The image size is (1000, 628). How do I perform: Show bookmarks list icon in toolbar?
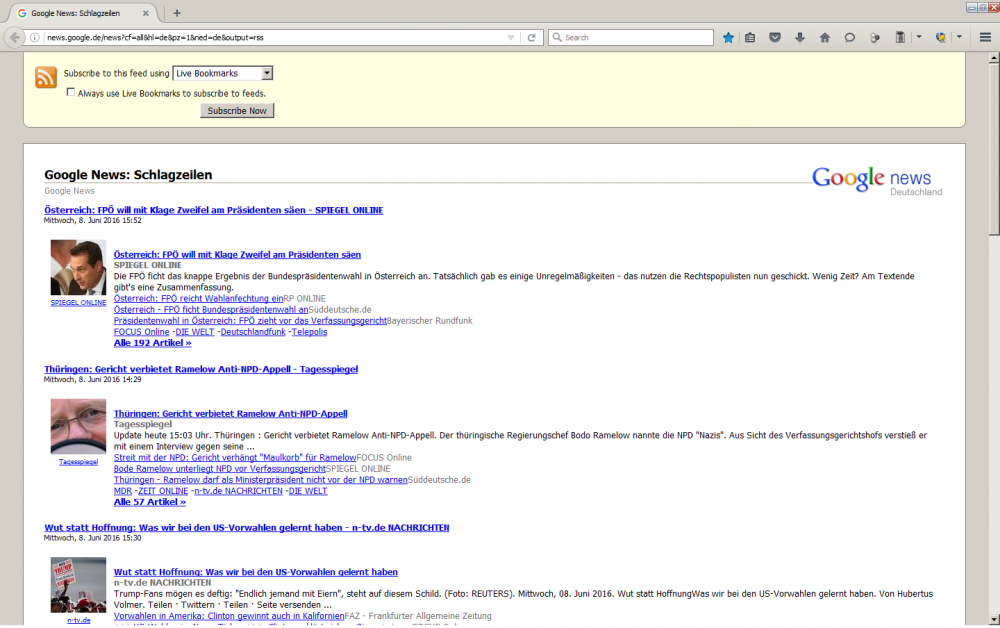[x=750, y=38]
